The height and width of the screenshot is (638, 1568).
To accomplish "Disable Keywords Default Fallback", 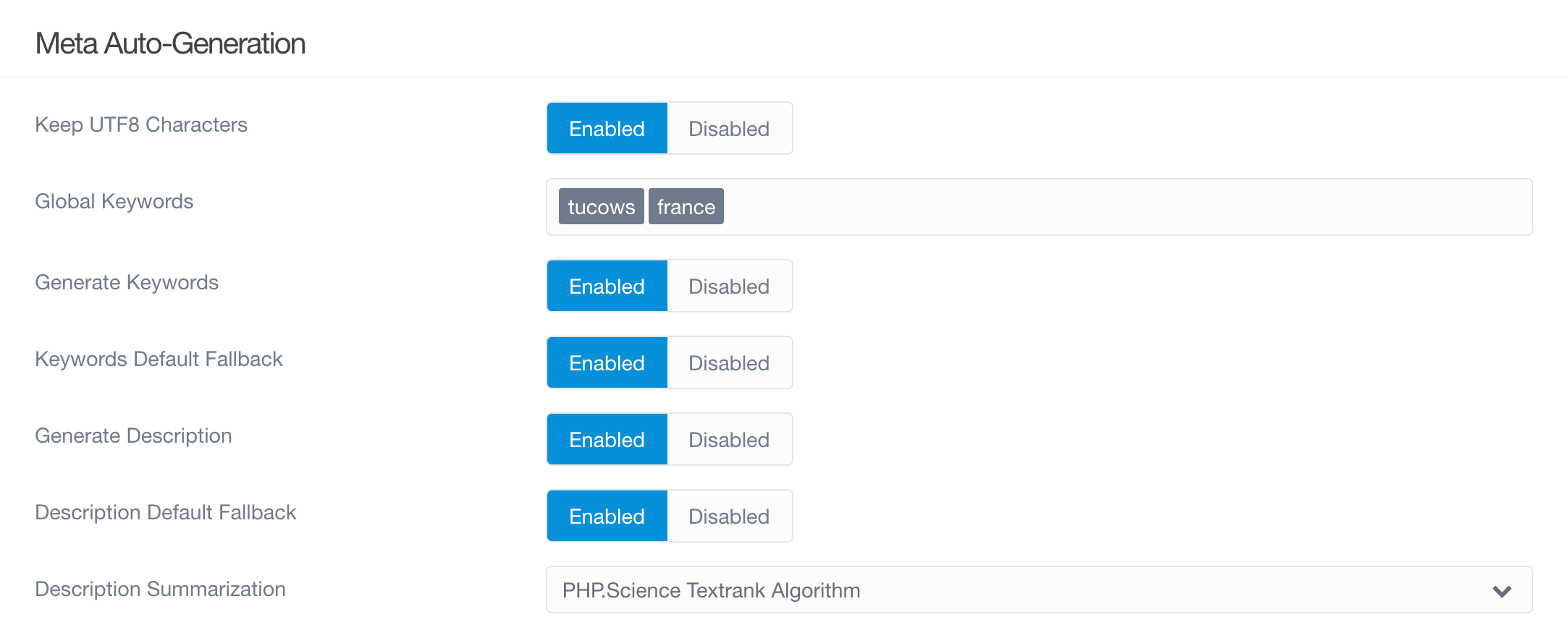I will click(x=729, y=362).
